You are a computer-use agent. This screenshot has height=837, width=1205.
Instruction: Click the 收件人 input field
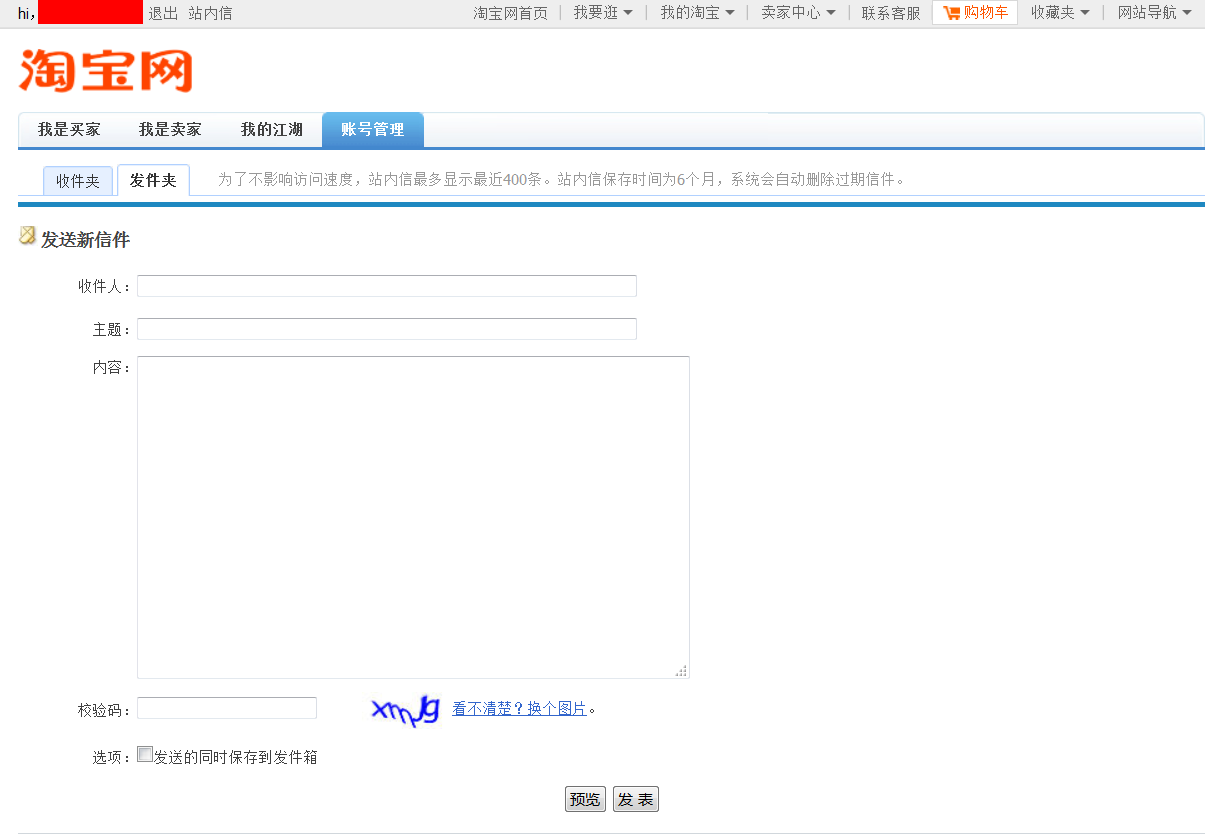pos(386,285)
